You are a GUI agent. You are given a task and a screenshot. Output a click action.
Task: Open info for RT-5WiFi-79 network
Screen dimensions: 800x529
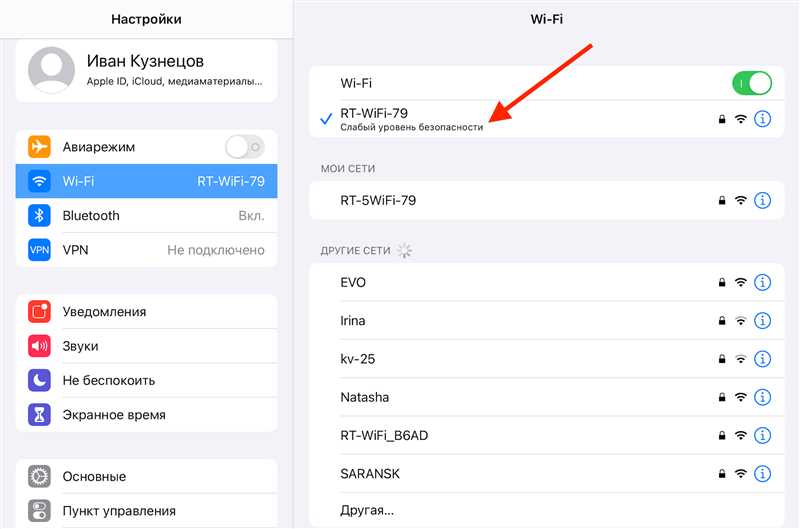(762, 200)
